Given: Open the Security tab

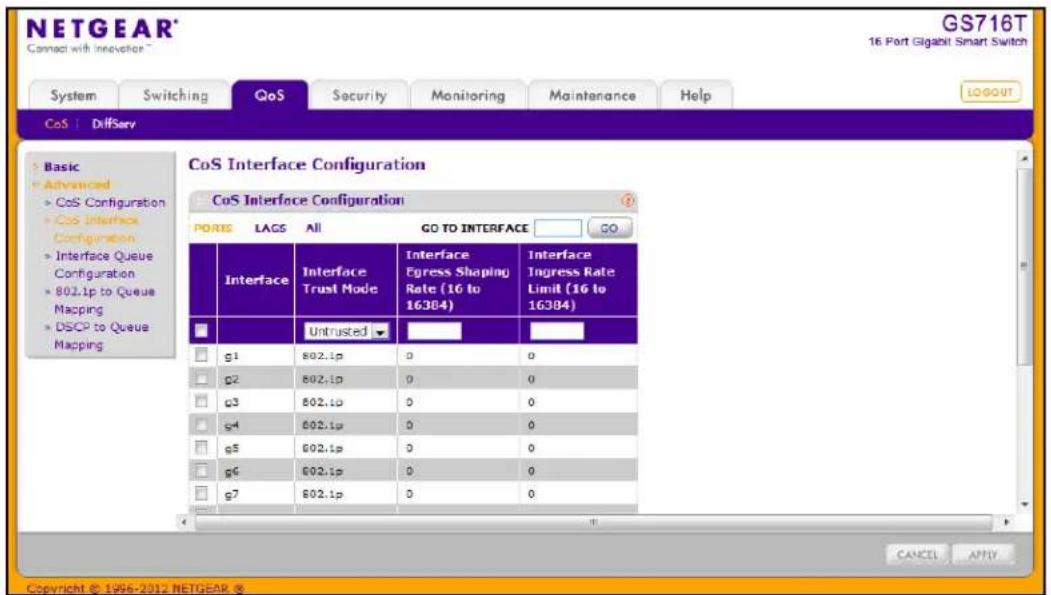Looking at the screenshot, I should 359,95.
